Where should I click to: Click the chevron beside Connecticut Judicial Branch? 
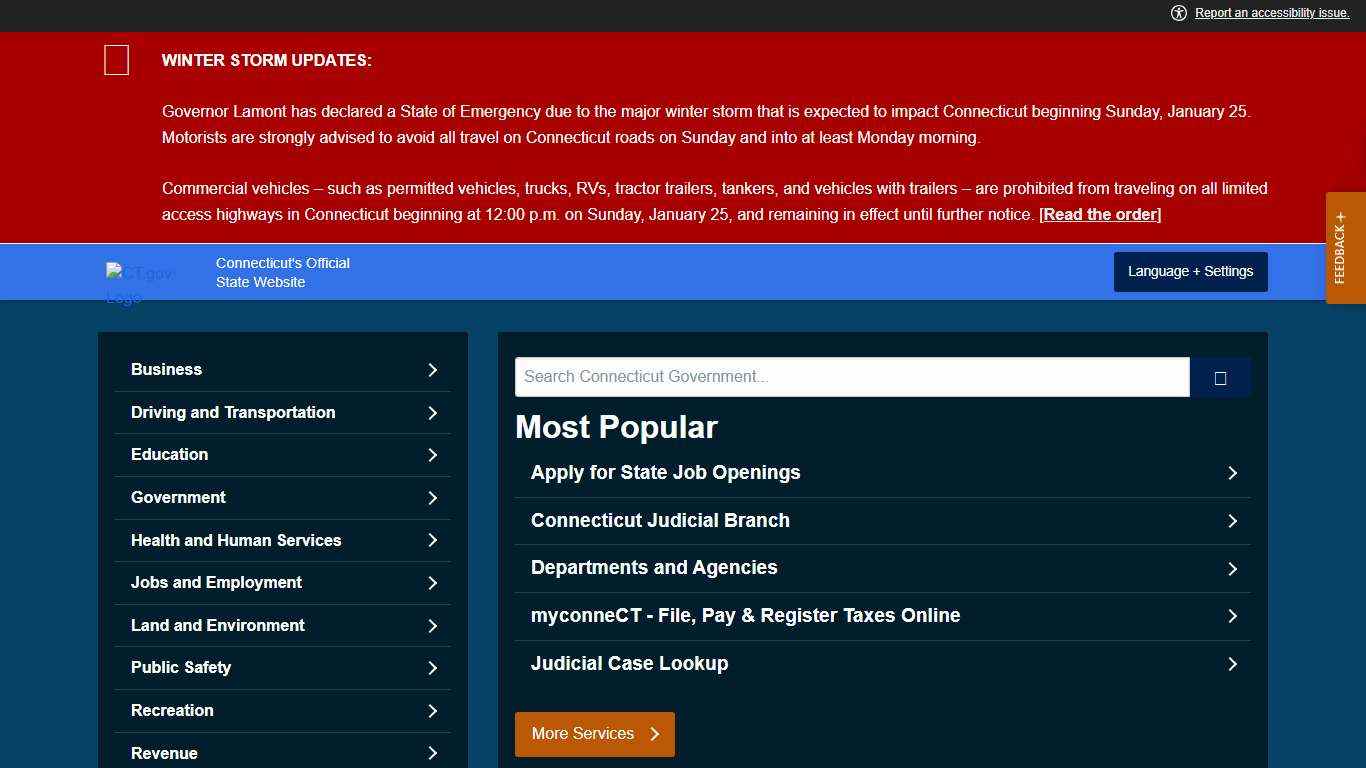[1233, 521]
